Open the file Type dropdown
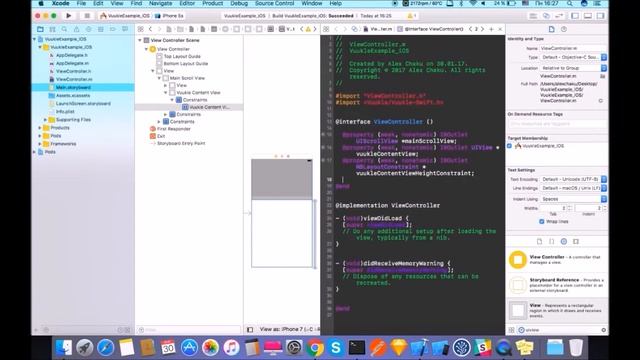 tap(573, 58)
